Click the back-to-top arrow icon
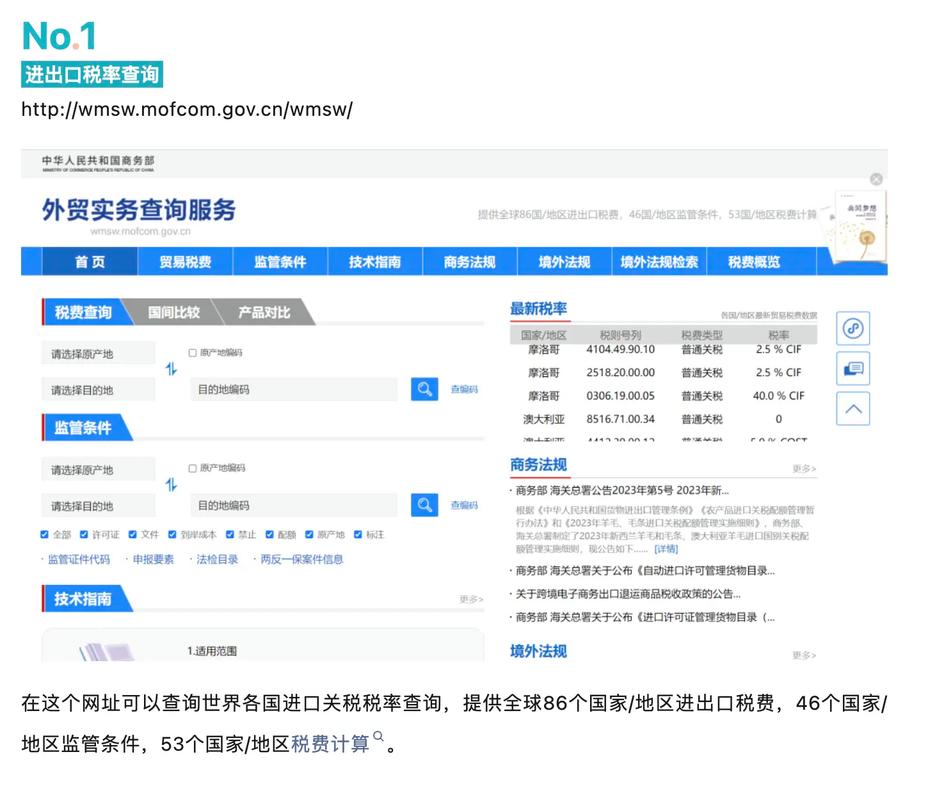This screenshot has height=800, width=928. pos(853,408)
